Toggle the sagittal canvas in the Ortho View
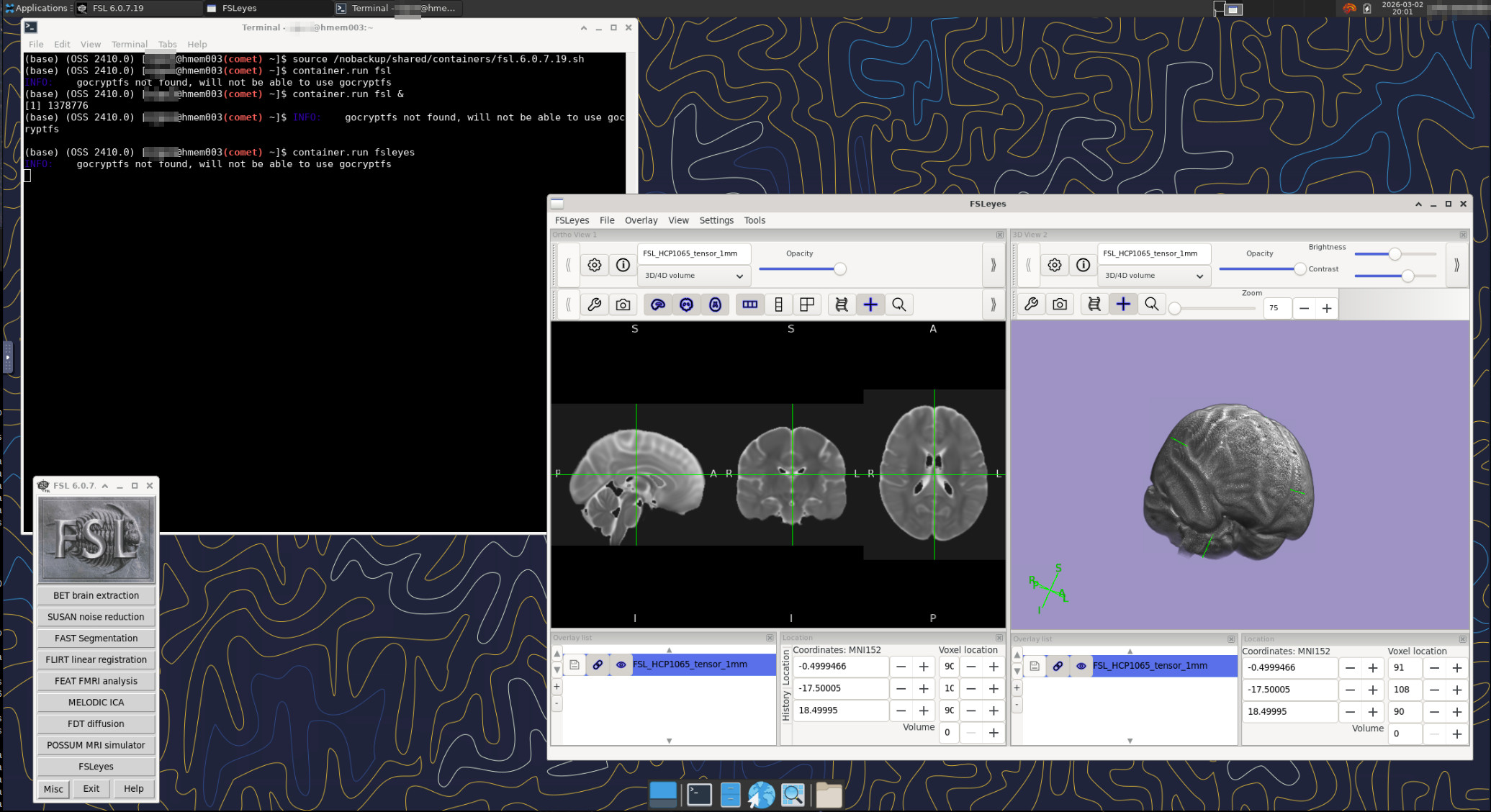The image size is (1491, 812). [x=657, y=304]
